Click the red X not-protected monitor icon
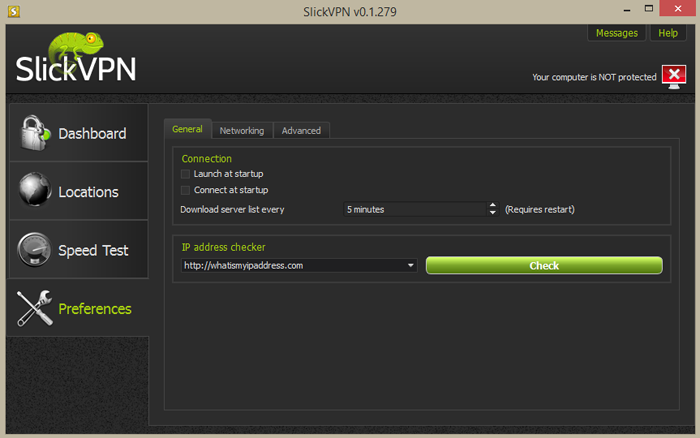 (x=674, y=76)
